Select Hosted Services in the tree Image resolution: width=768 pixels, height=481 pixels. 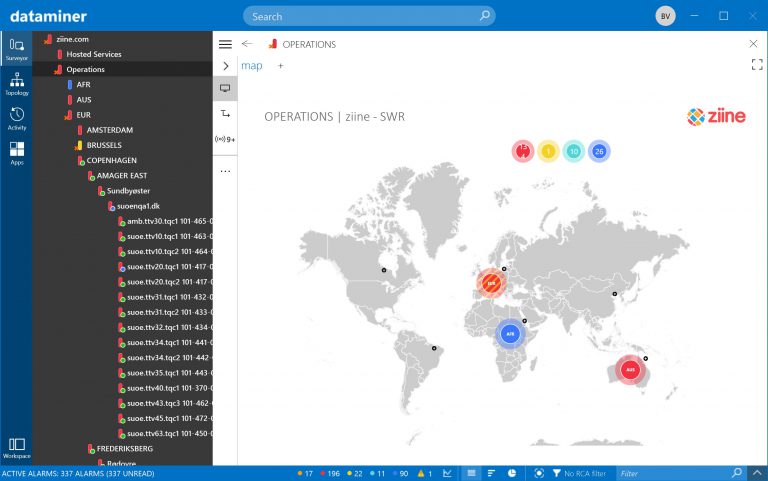[94, 54]
